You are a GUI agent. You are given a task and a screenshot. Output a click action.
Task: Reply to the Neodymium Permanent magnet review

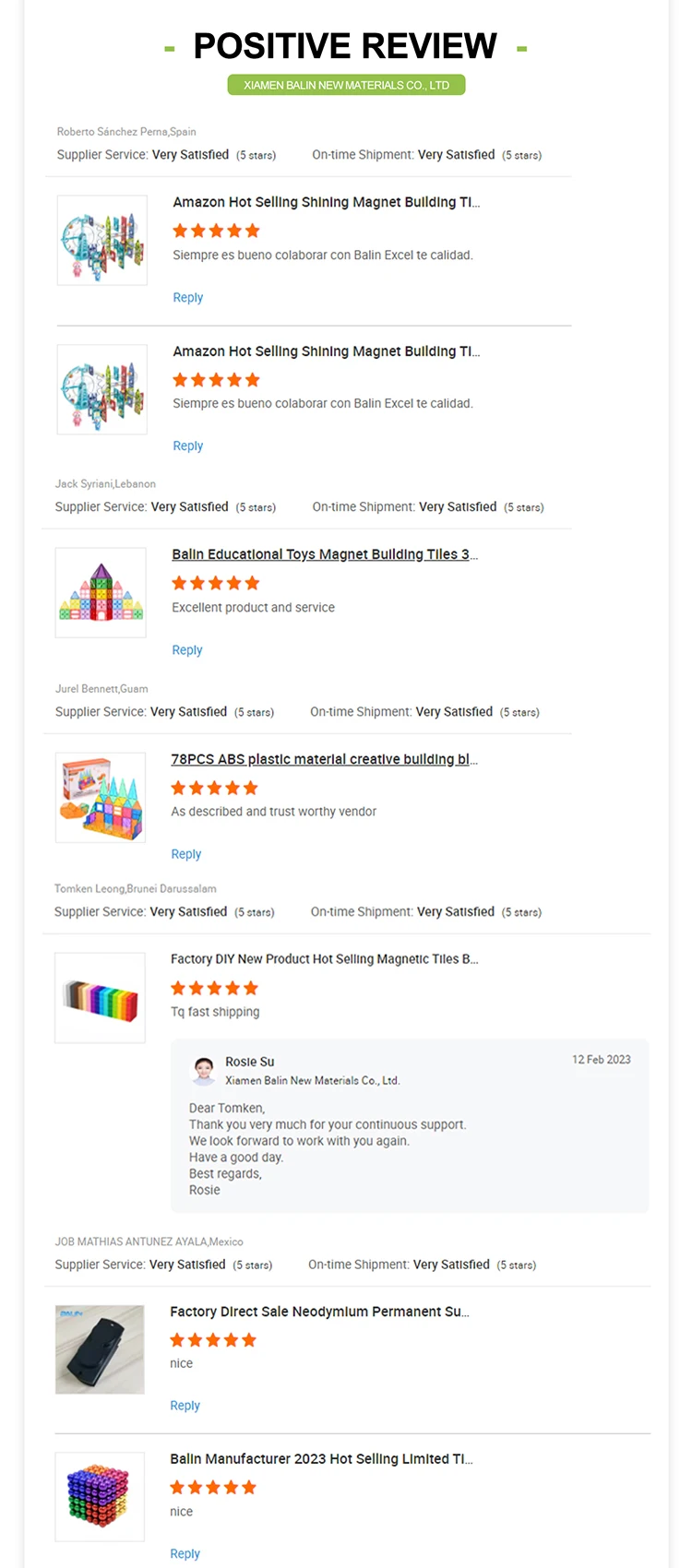(x=185, y=1406)
